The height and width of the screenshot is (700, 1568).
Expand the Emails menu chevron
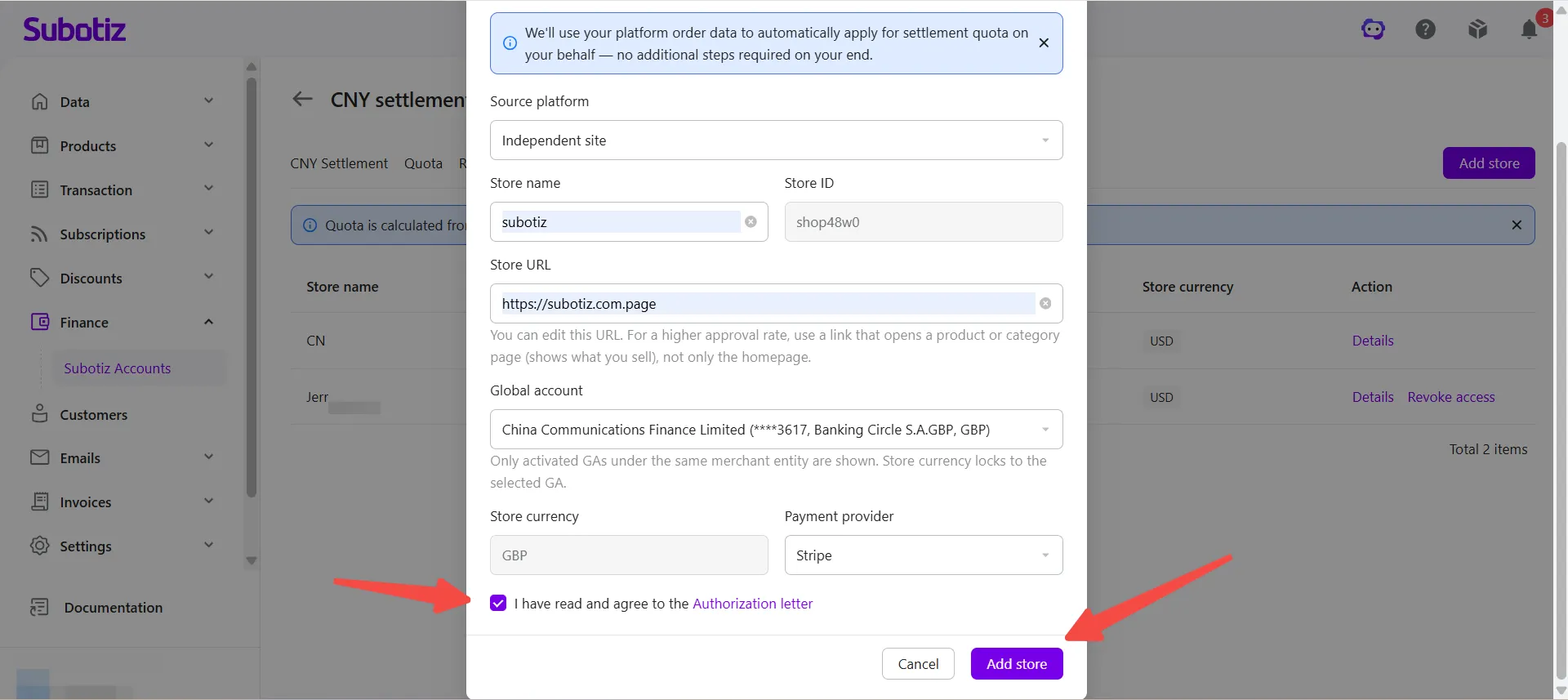[208, 457]
